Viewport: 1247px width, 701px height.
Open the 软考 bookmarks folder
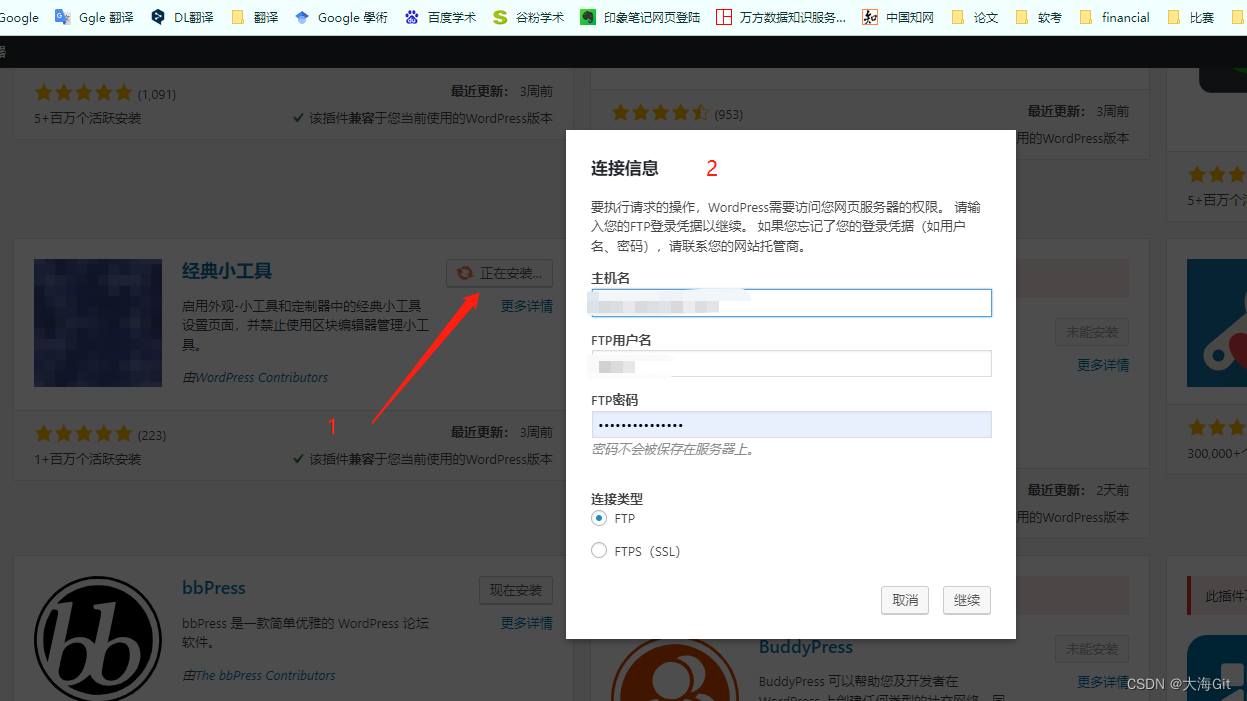pos(1039,17)
